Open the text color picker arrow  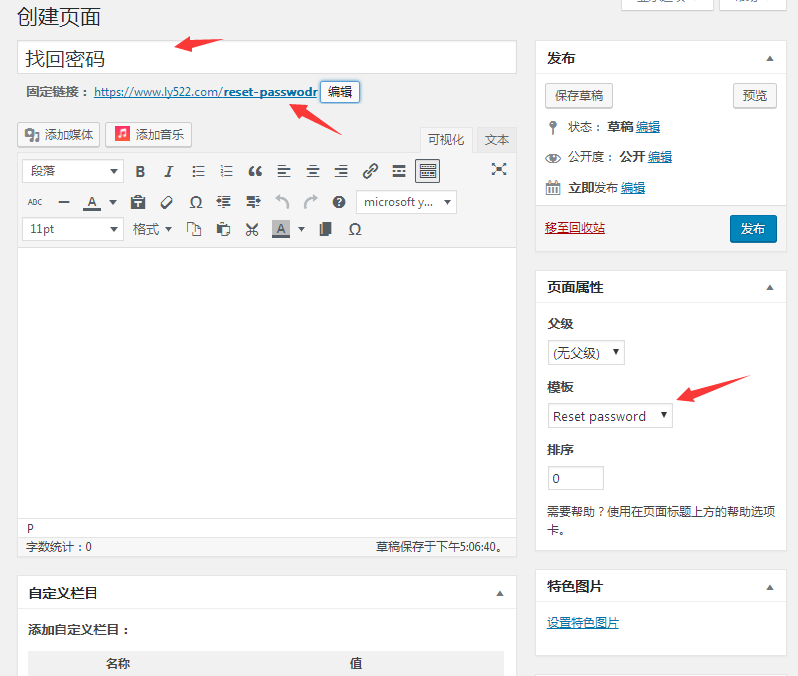[112, 202]
